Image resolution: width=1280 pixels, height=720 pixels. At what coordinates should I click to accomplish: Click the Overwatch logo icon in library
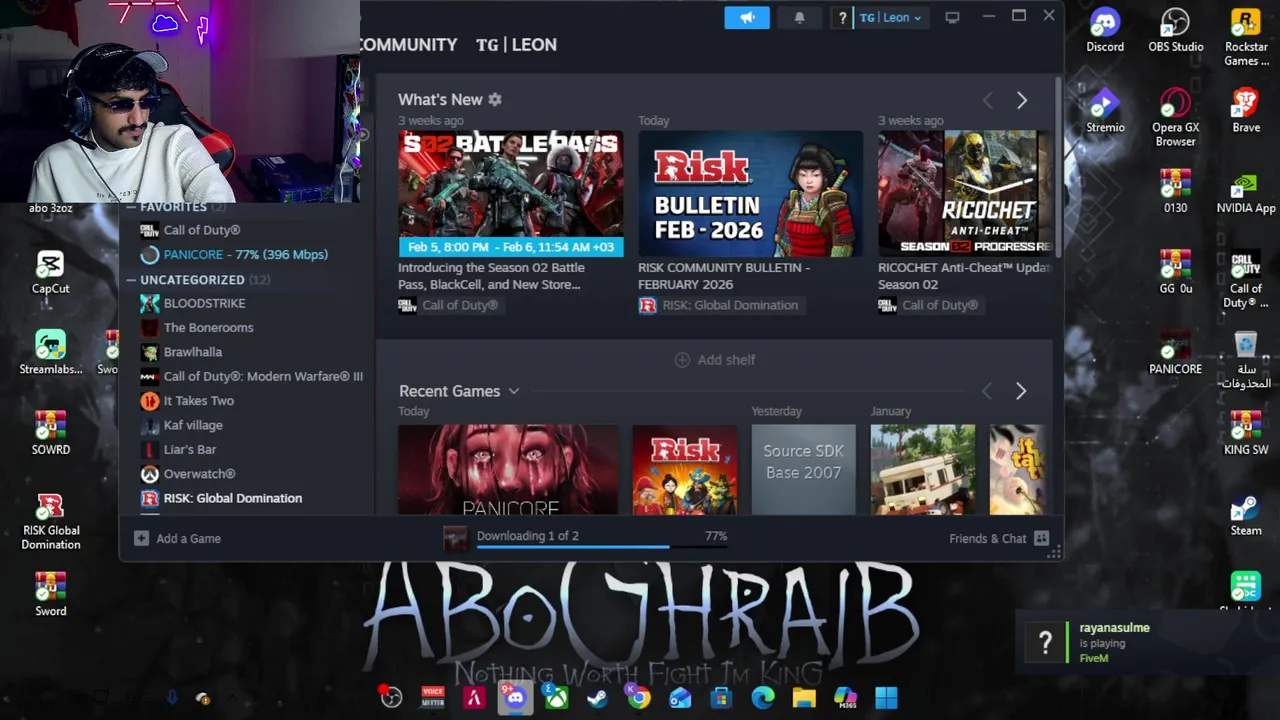149,474
